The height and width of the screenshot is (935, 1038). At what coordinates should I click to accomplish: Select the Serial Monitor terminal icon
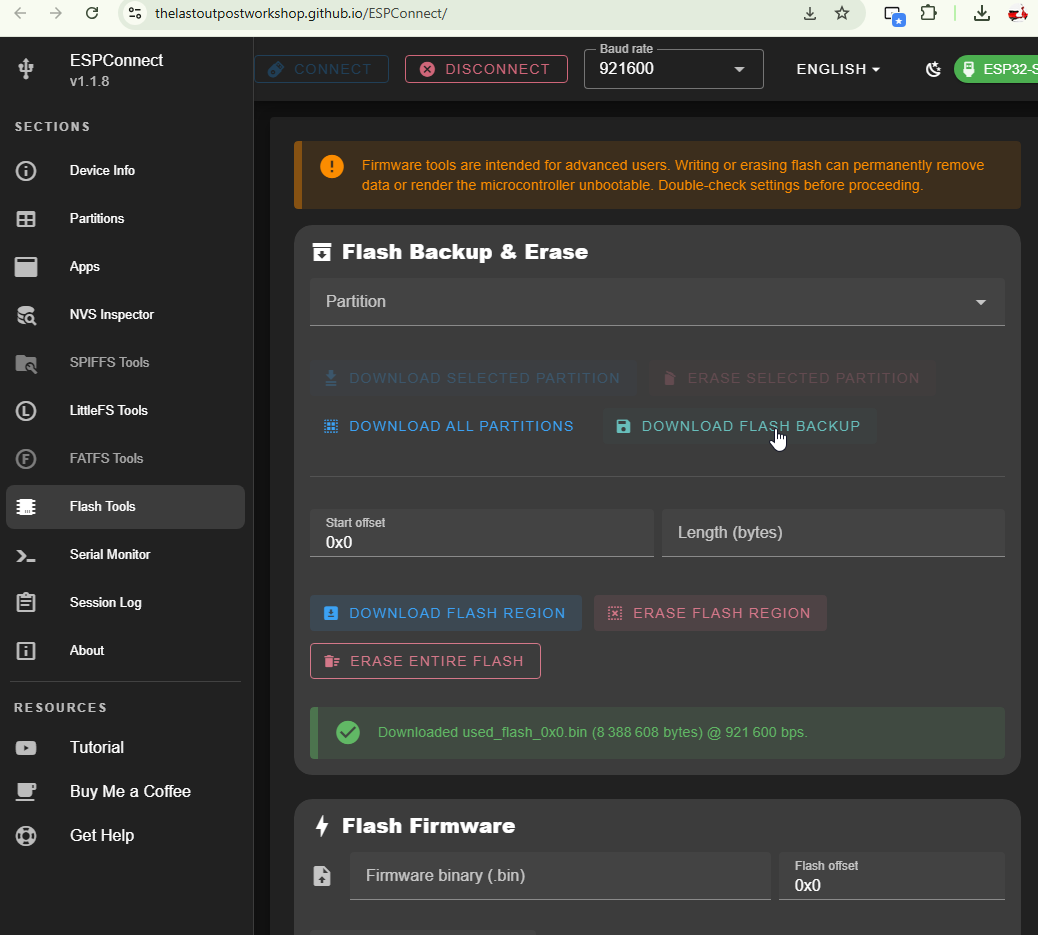coord(26,555)
